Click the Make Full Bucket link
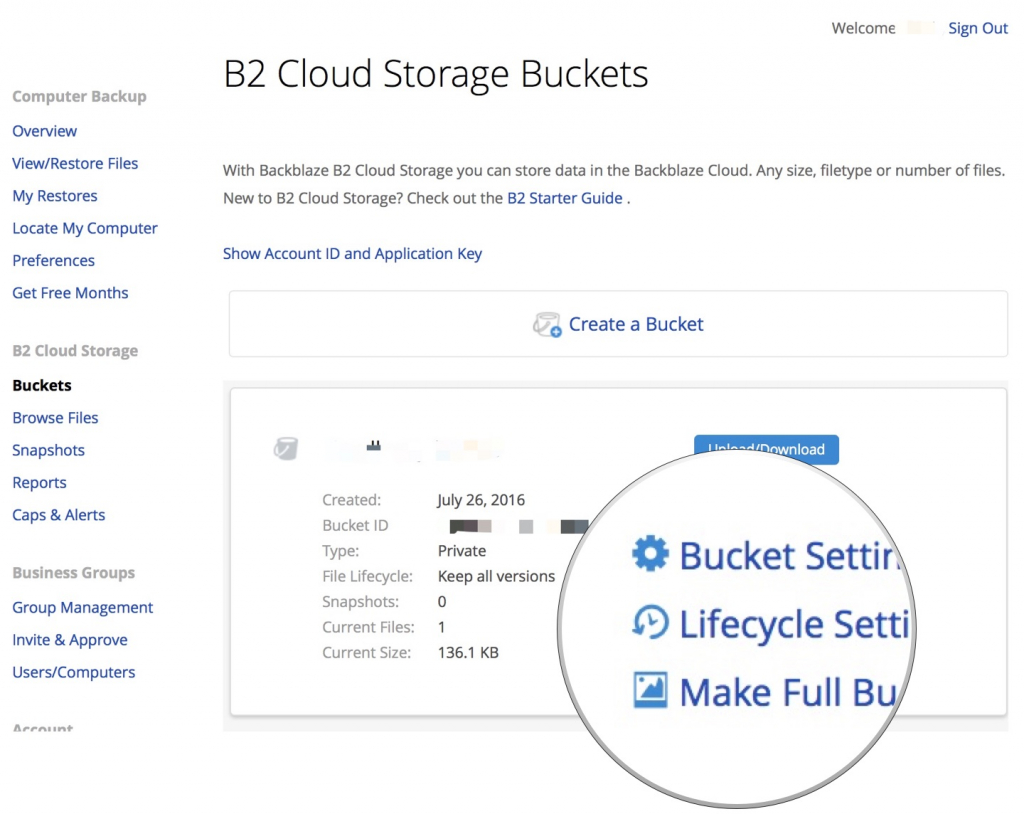 [x=790, y=692]
